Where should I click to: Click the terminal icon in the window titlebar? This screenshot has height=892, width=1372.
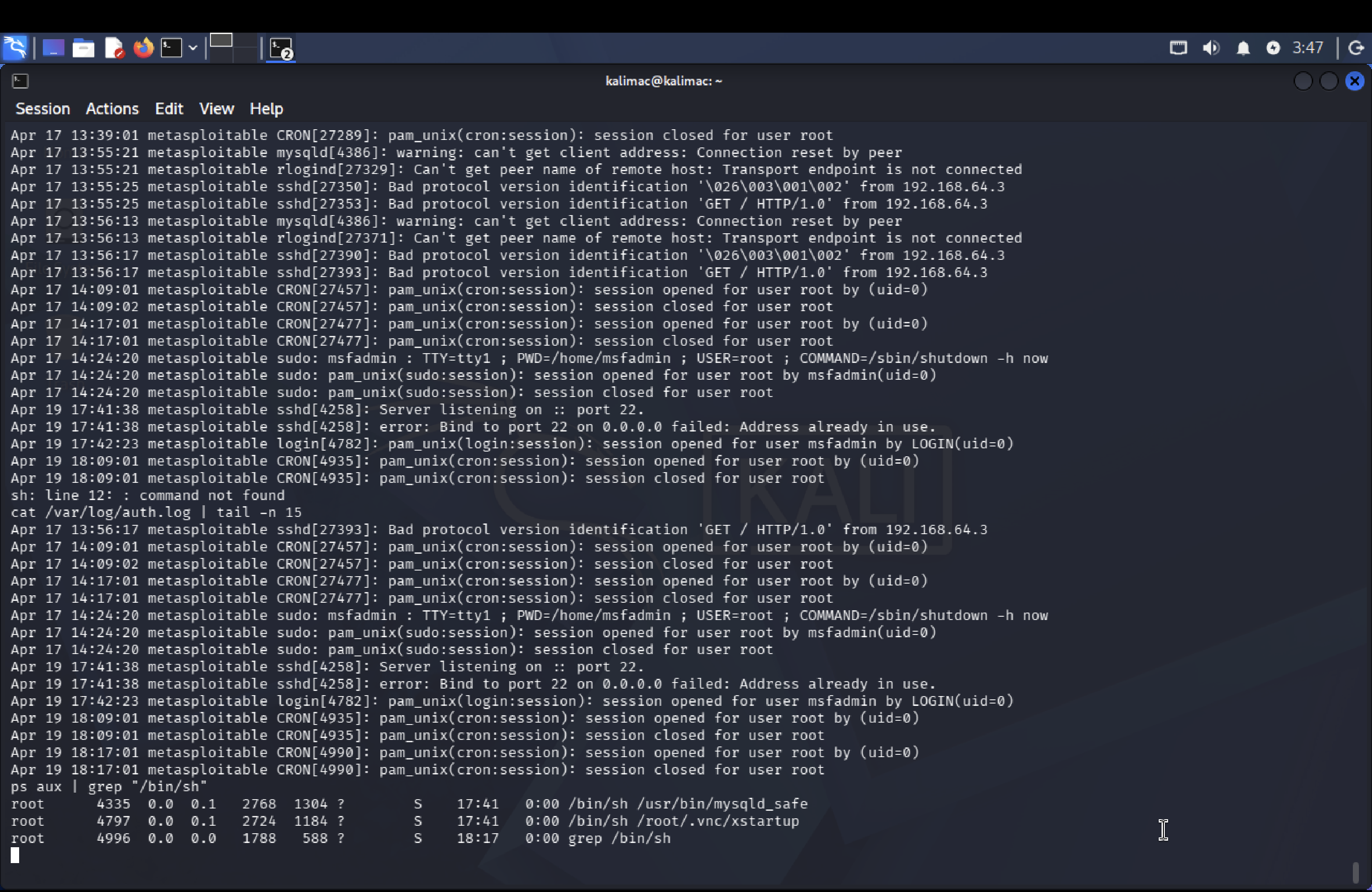20,81
